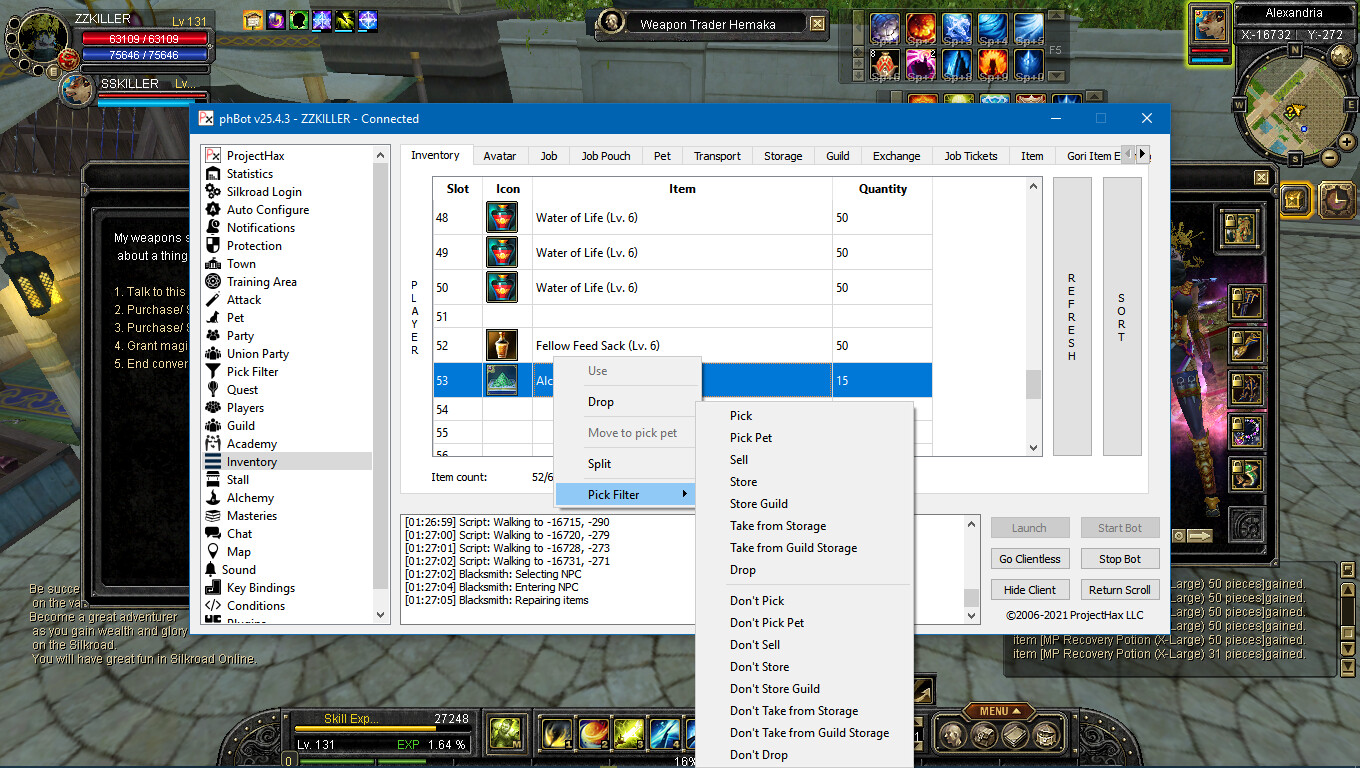Open the Statistics section in the sidebar
The image size is (1360, 768).
[x=249, y=174]
